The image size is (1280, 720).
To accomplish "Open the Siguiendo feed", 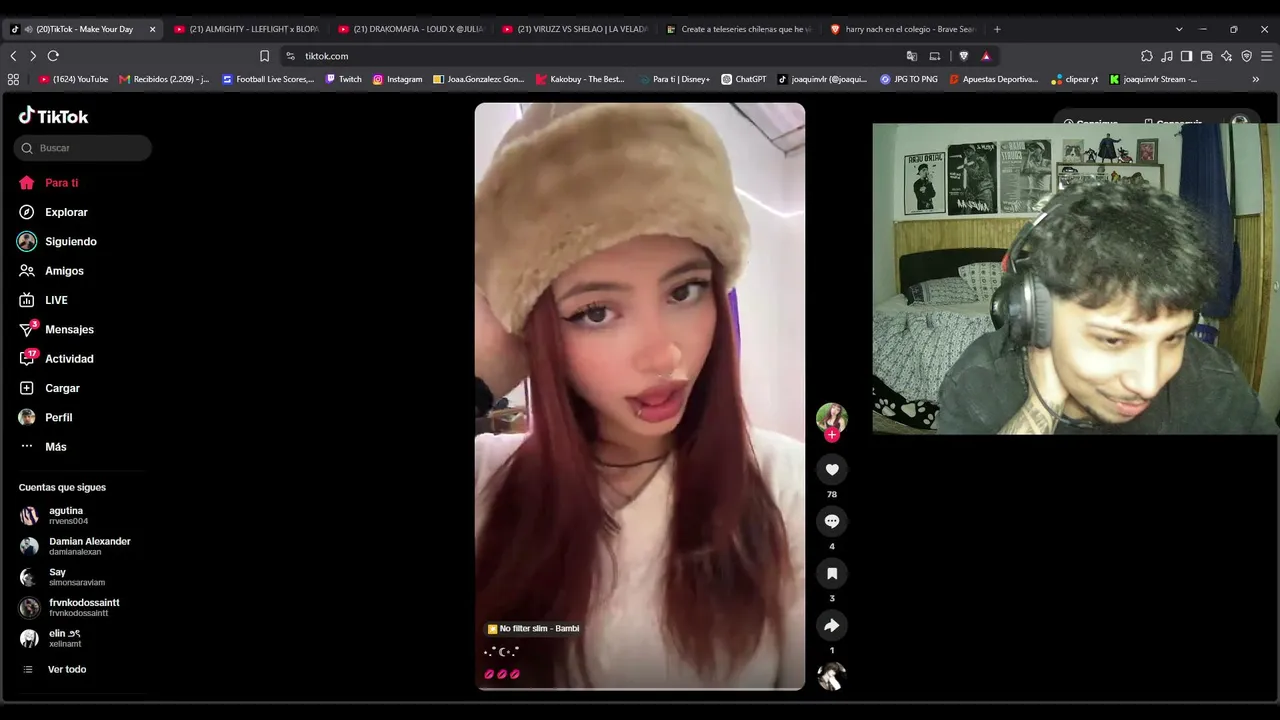I will pyautogui.click(x=57, y=241).
